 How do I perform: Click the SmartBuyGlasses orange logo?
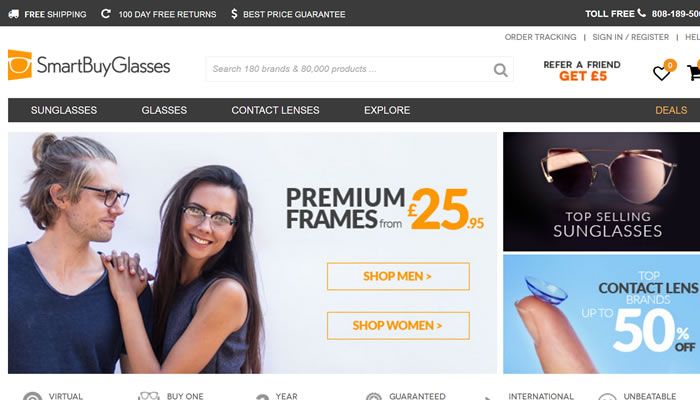coord(20,65)
